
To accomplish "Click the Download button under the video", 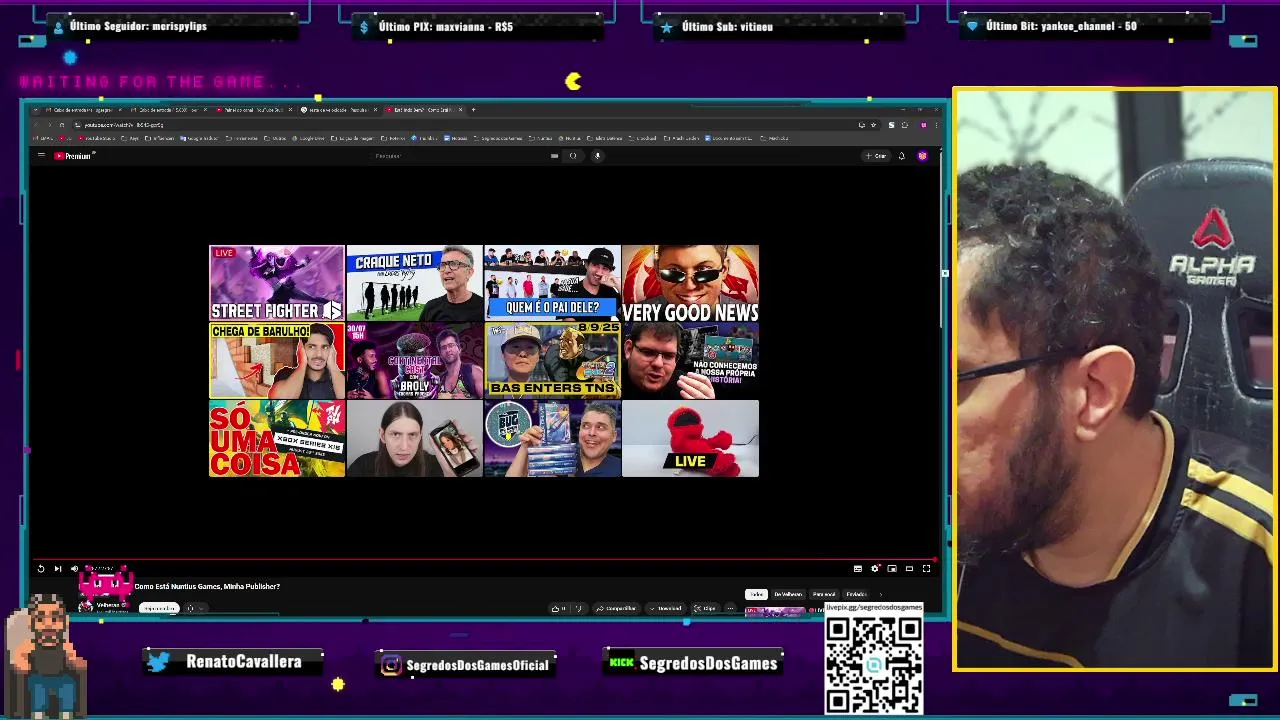I will pyautogui.click(x=665, y=608).
